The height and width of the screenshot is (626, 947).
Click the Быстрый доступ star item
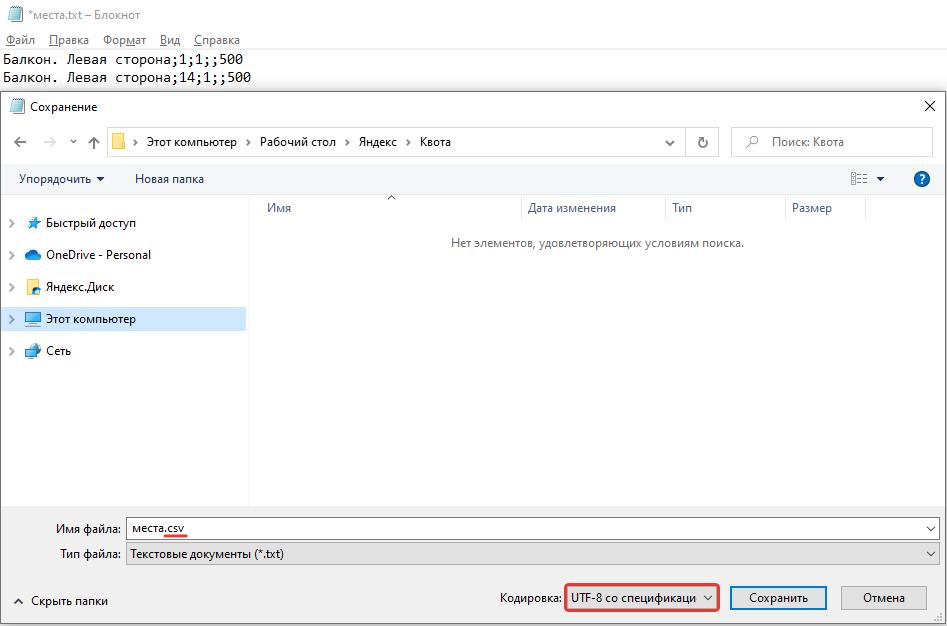point(90,223)
